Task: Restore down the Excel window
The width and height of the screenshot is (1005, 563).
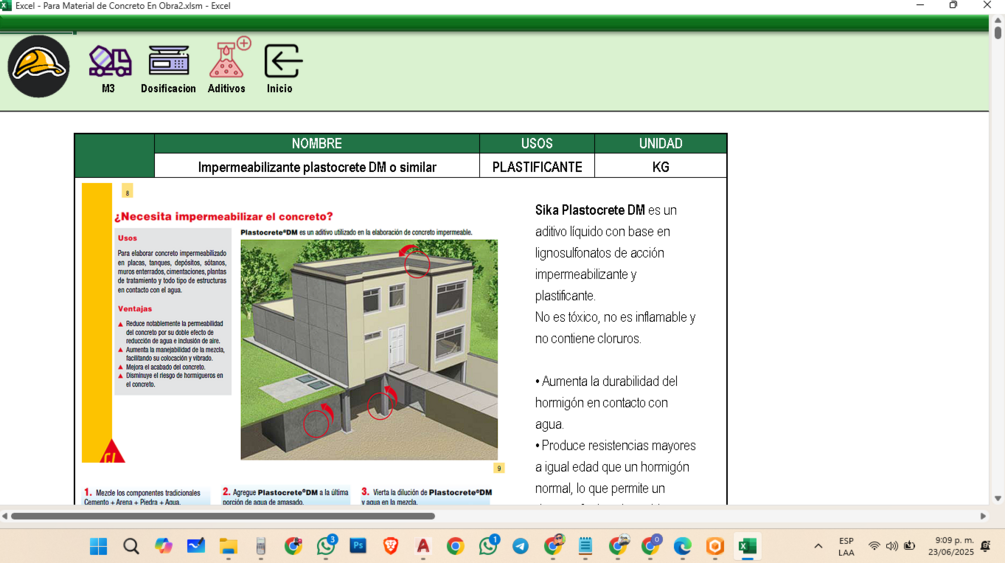Action: pyautogui.click(x=953, y=5)
